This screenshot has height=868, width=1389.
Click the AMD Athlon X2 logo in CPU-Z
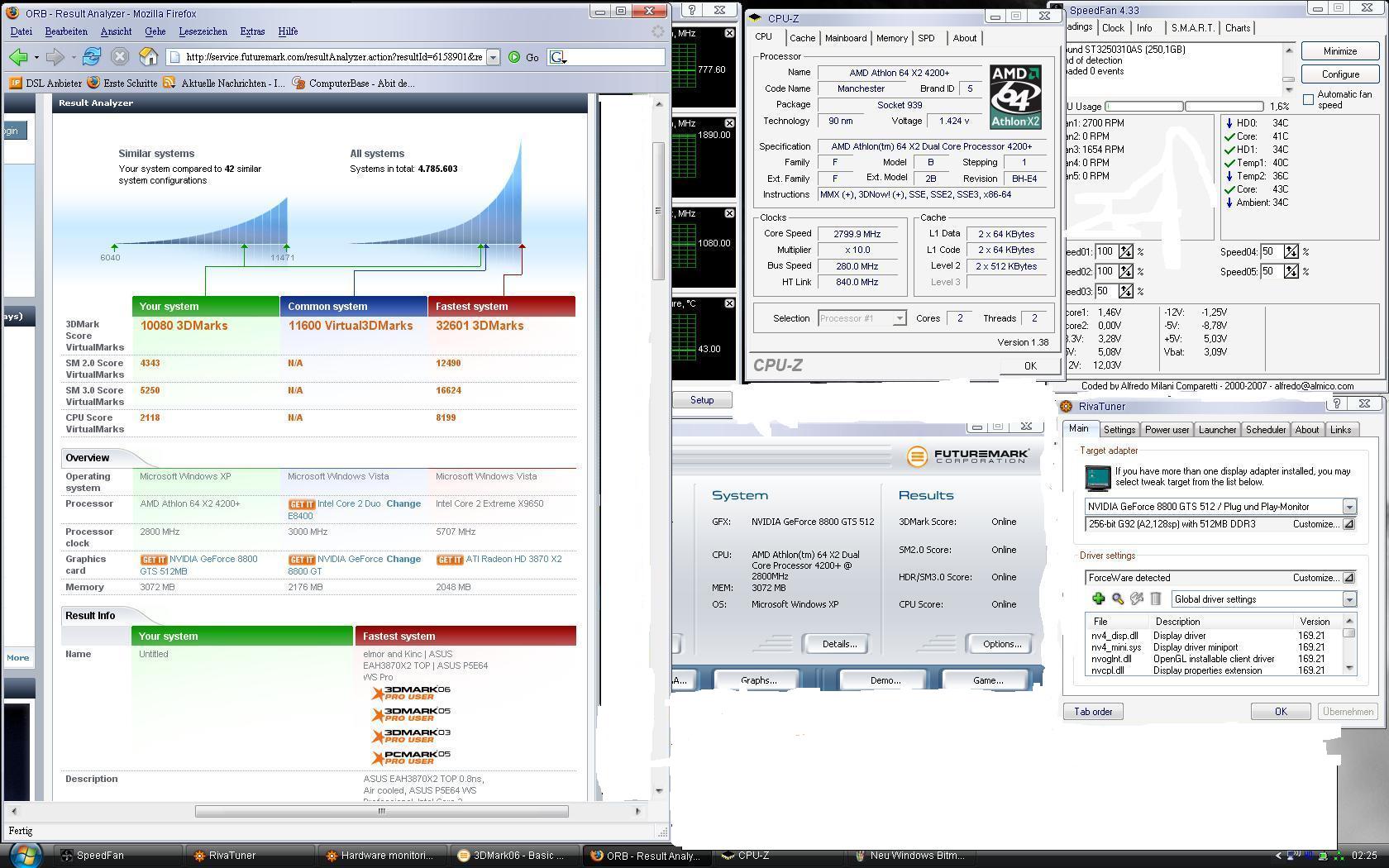(1016, 98)
